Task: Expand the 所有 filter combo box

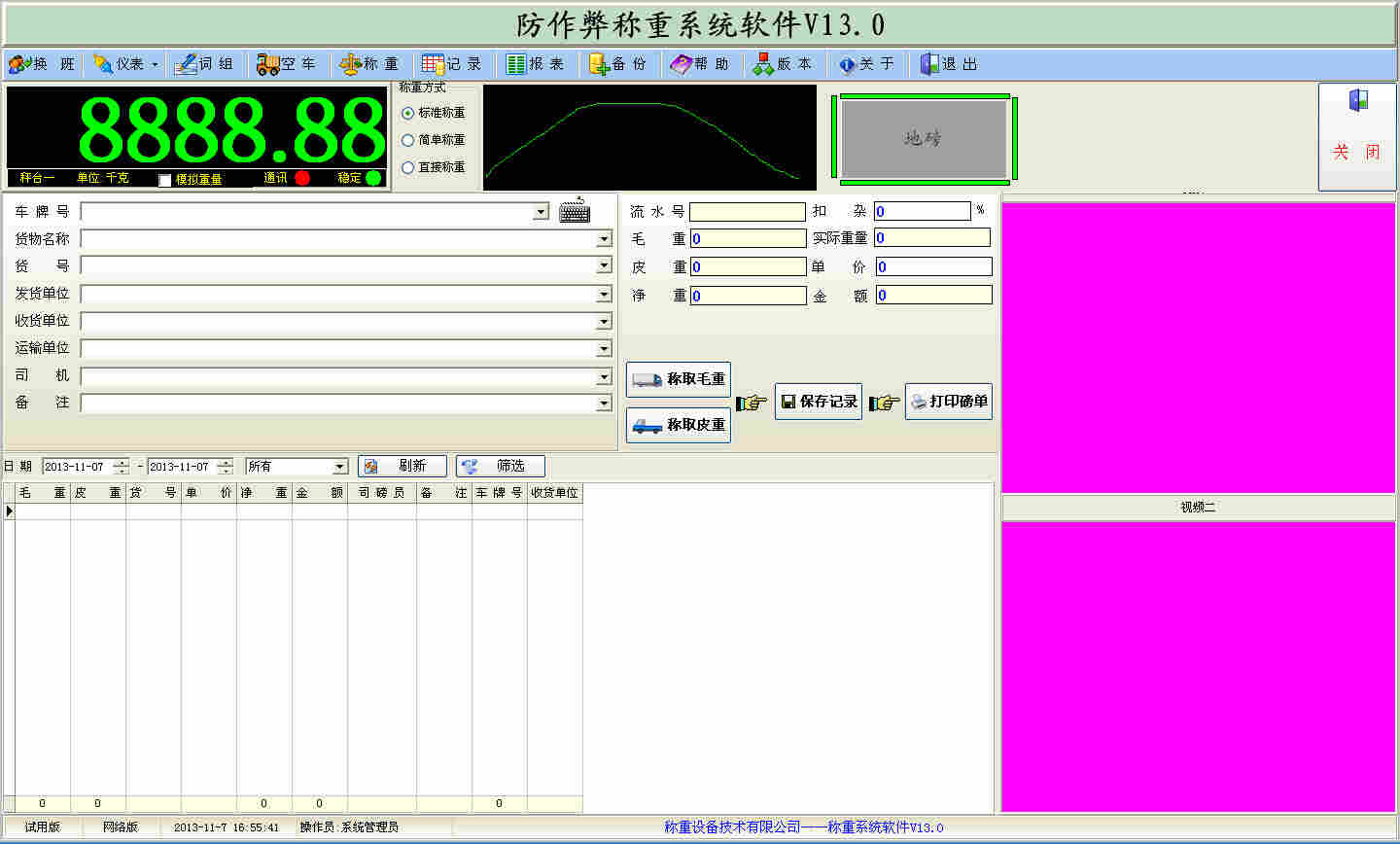Action: pos(339,467)
